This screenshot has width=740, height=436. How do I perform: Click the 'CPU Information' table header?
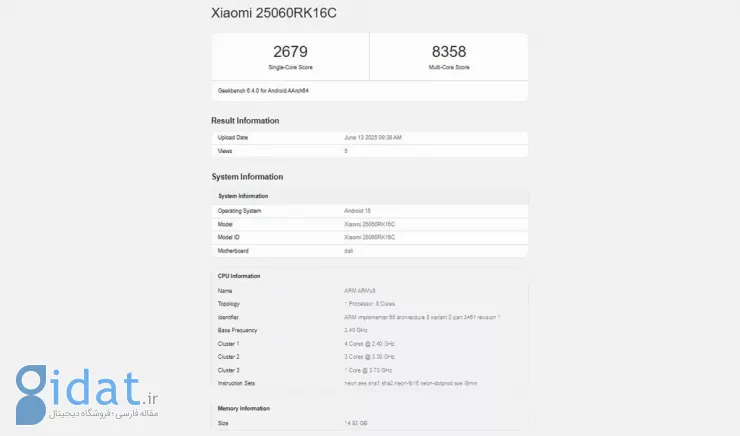239,276
